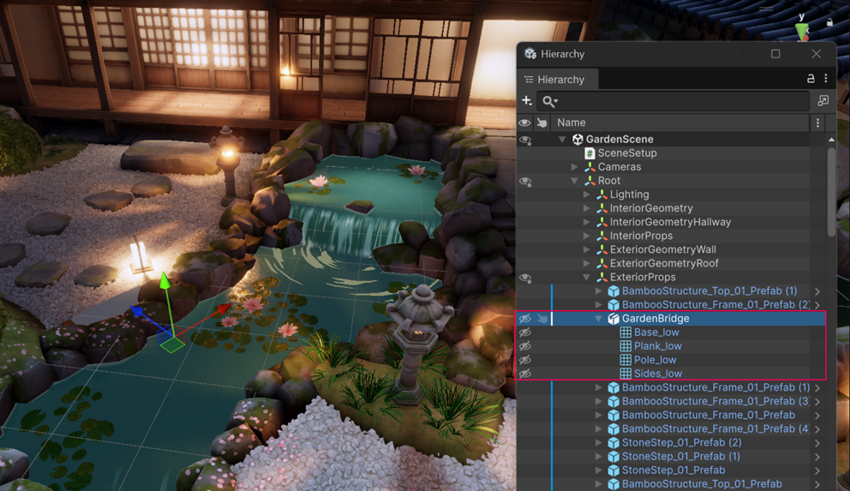Expand the InteriorProps node arrow

587,236
